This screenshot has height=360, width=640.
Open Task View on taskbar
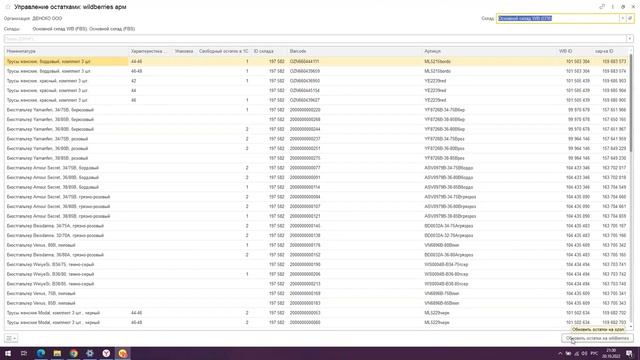(24, 353)
